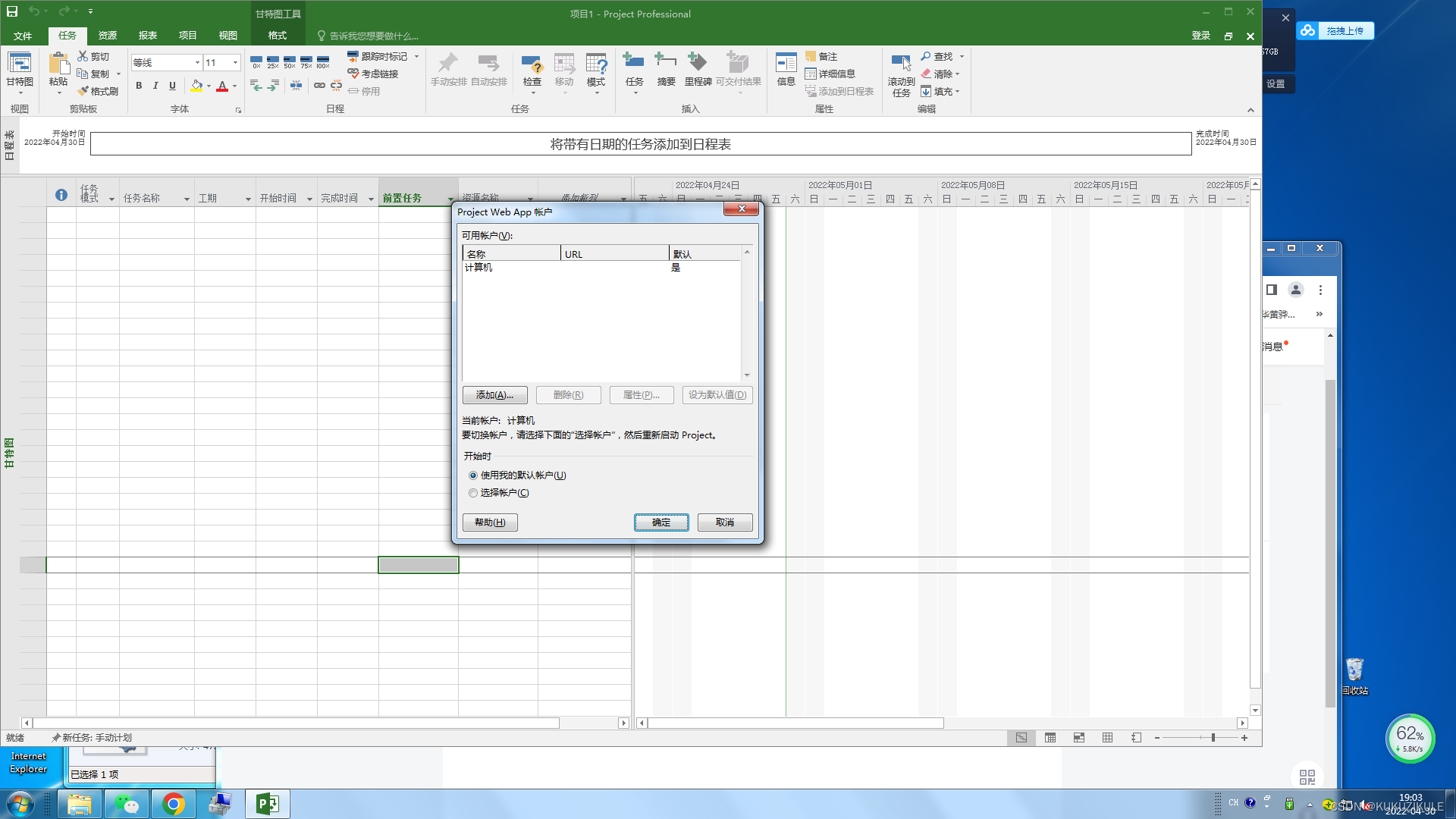Screen dimensions: 1456x819
Task: Apply bold formatting with the B icon
Action: (139, 86)
